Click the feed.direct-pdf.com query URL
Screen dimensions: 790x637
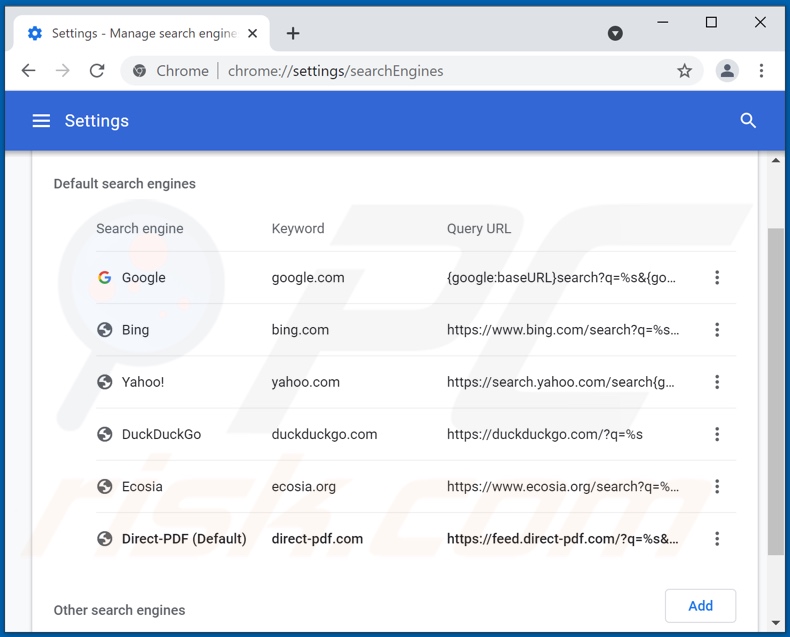[563, 539]
